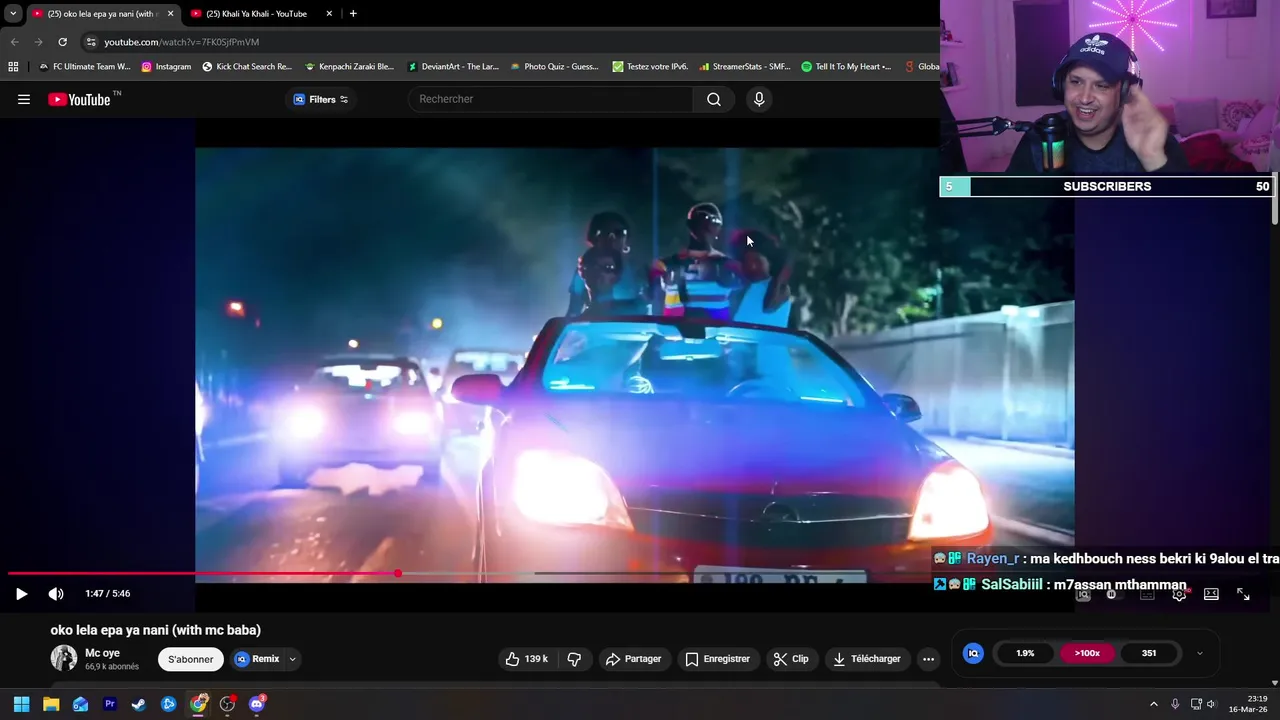
Task: Open the more actions three-dot menu
Action: [x=928, y=659]
